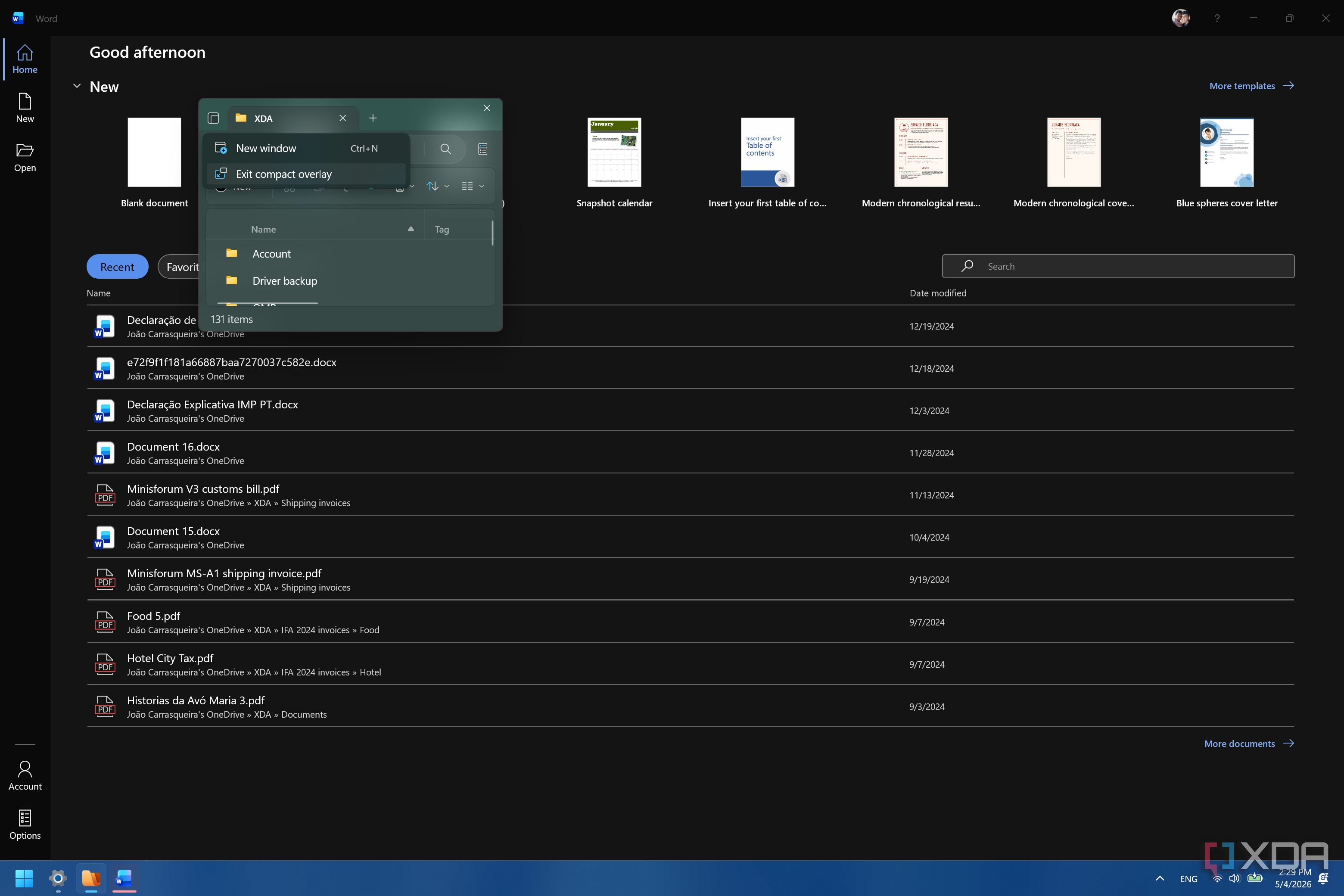Open the New document page in sidebar
This screenshot has height=896, width=1344.
(x=25, y=108)
